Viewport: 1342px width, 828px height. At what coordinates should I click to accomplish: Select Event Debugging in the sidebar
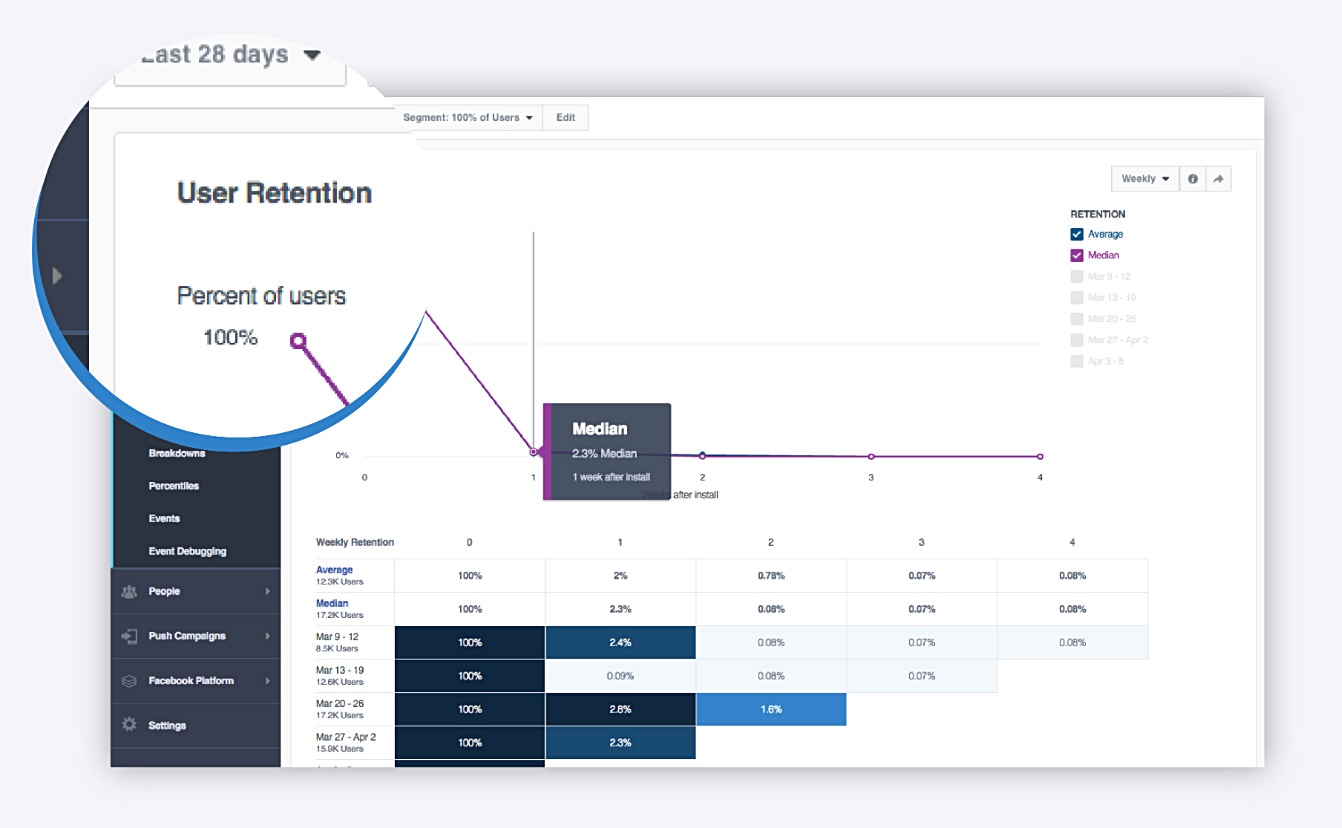coord(187,551)
